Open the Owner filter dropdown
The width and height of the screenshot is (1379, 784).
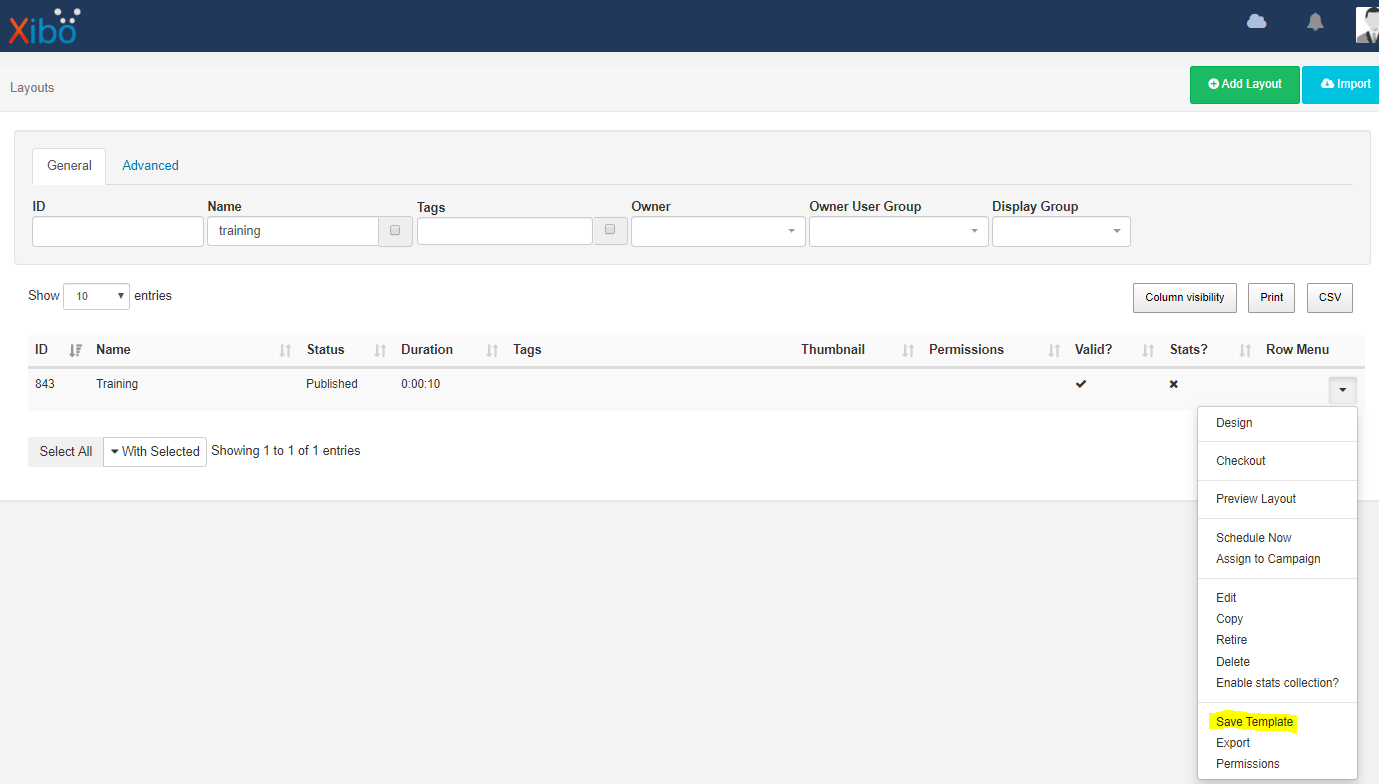718,231
